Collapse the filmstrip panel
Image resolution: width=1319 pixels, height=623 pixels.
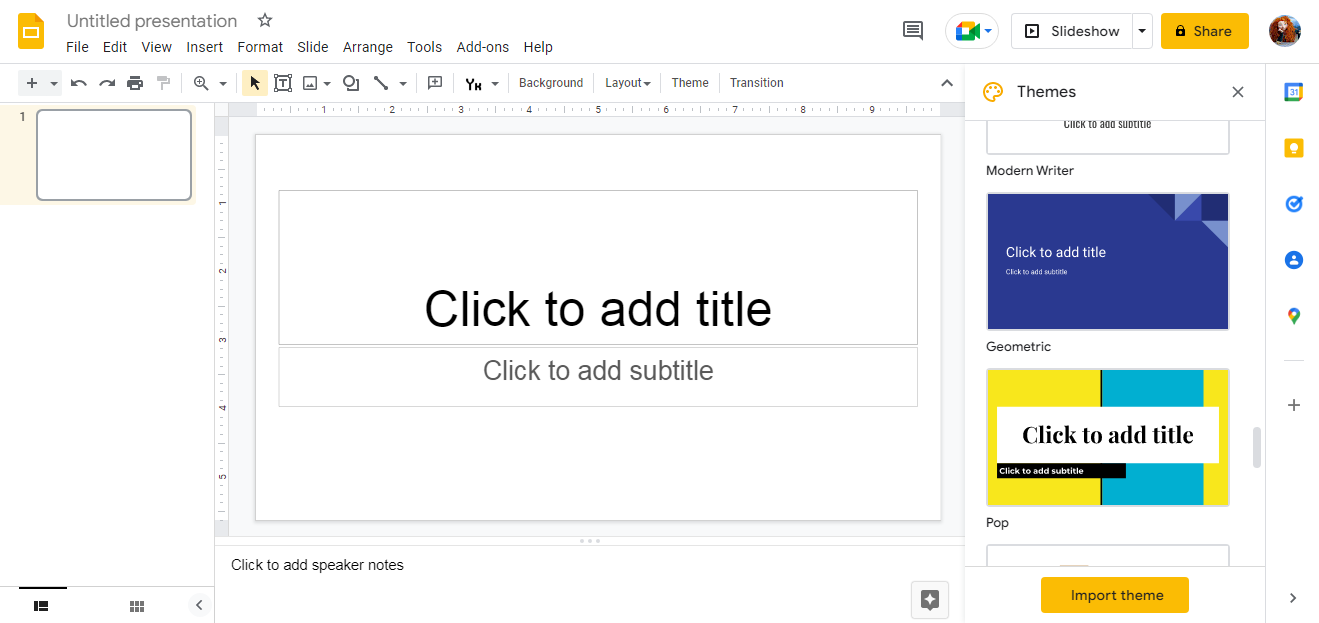[x=199, y=605]
